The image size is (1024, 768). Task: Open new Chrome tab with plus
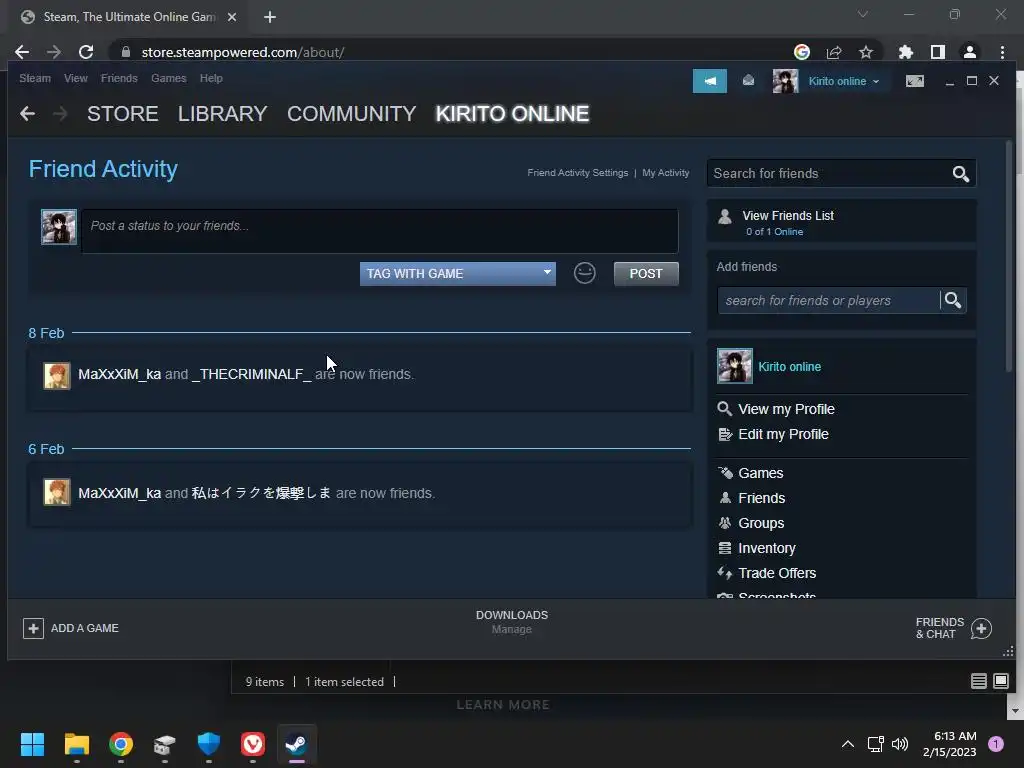point(270,17)
